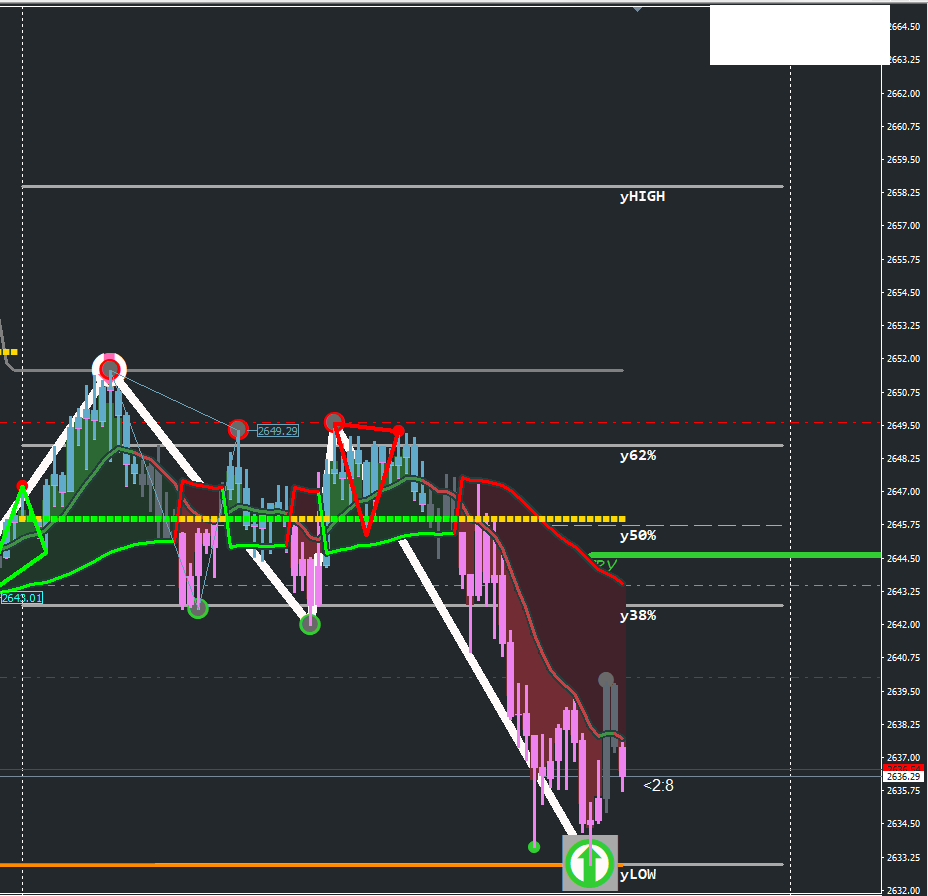
Task: Click the small green dot below the long pink wick
Action: 534,847
